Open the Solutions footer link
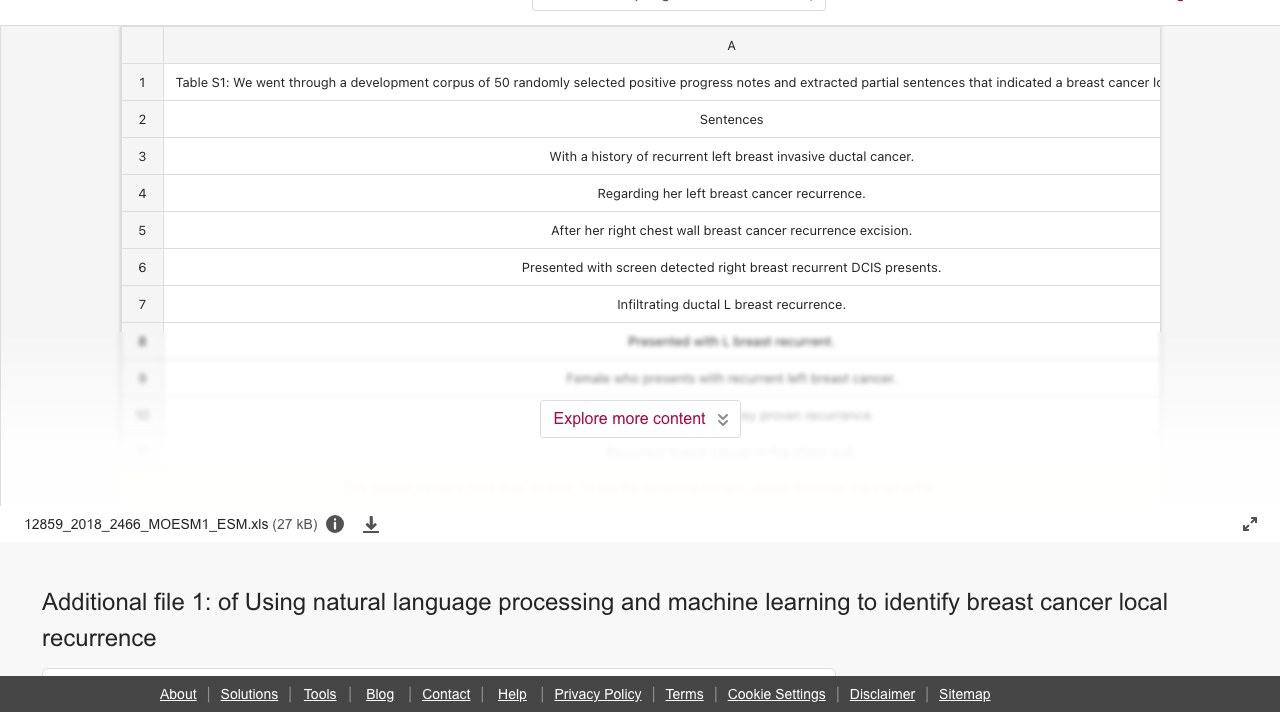Image resolution: width=1280 pixels, height=720 pixels. tap(249, 694)
